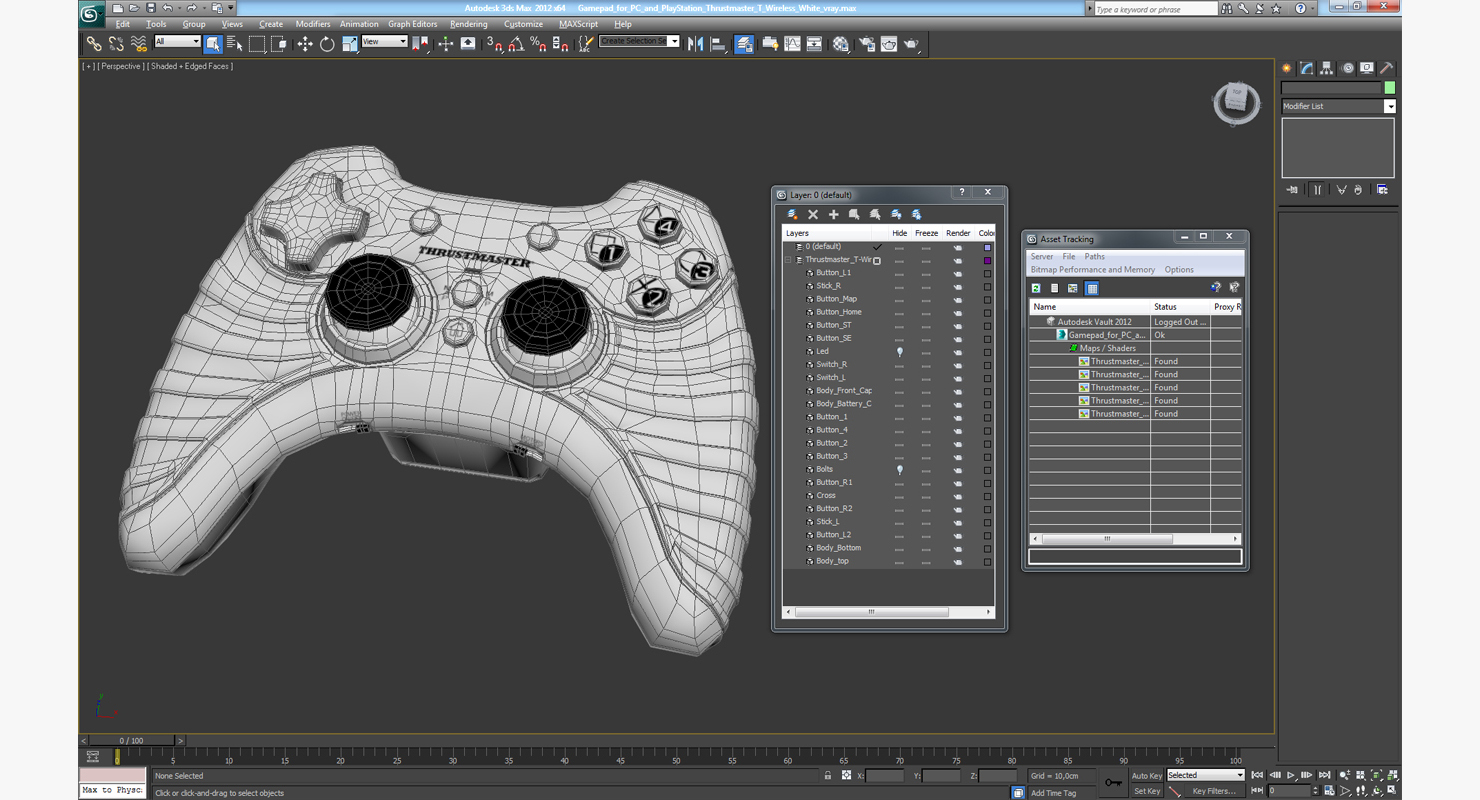
Task: Click color swatch of 0 (default) layer
Action: 987,247
